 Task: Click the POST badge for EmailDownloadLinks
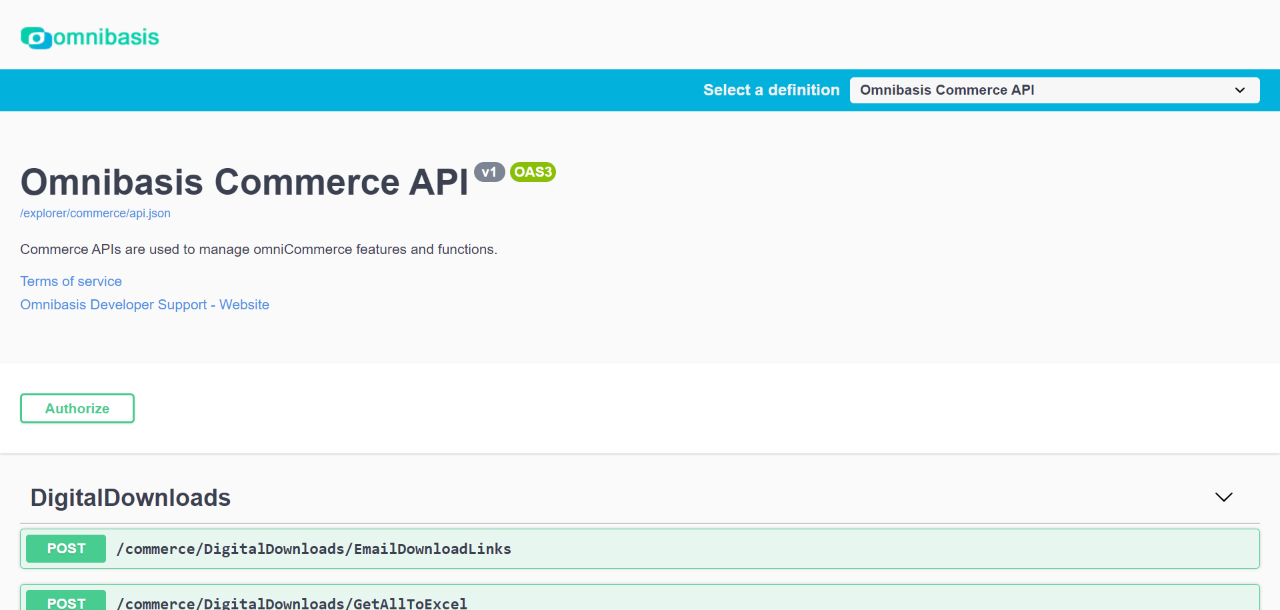[66, 548]
